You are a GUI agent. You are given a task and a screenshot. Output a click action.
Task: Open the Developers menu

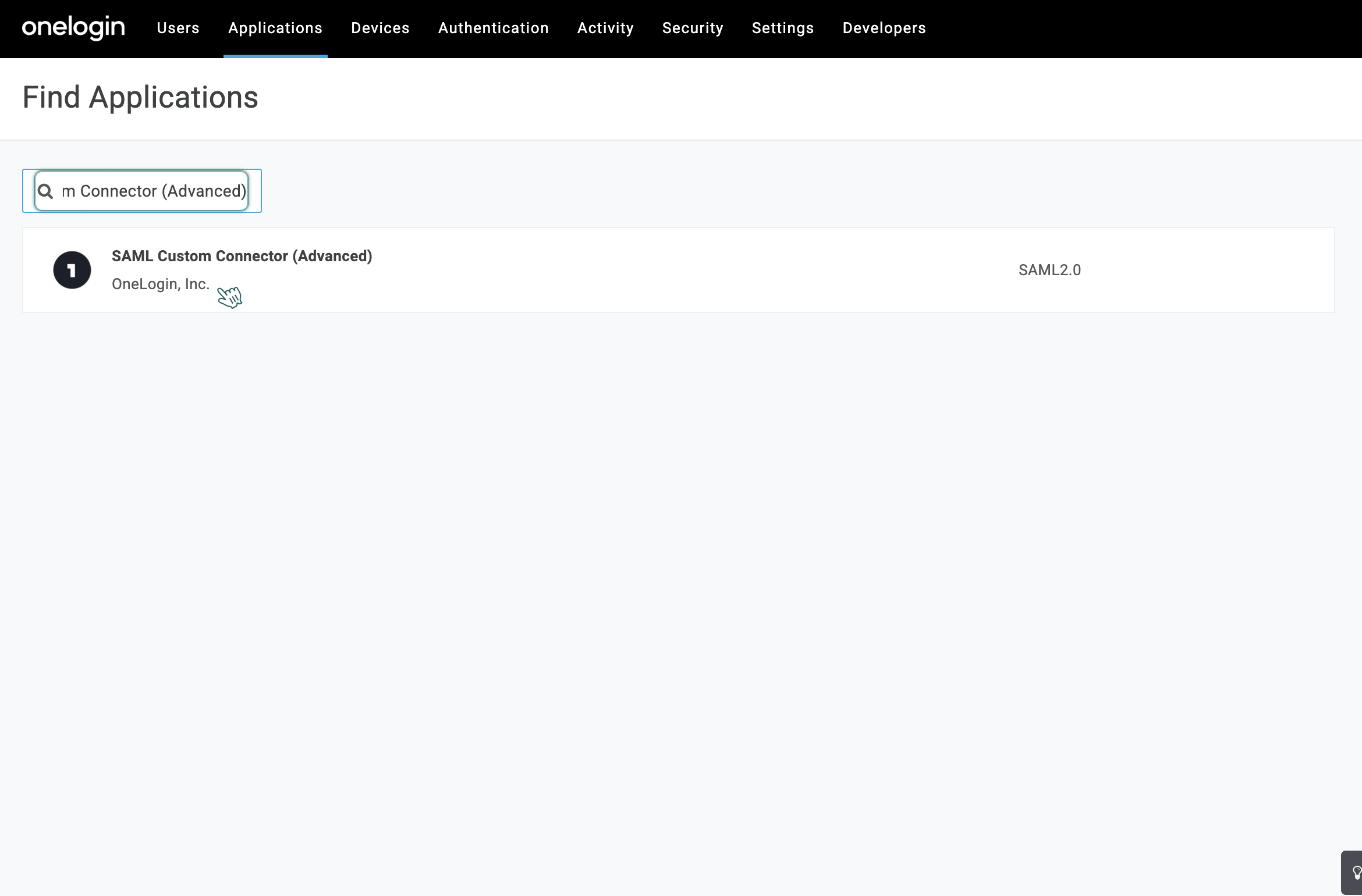click(884, 28)
